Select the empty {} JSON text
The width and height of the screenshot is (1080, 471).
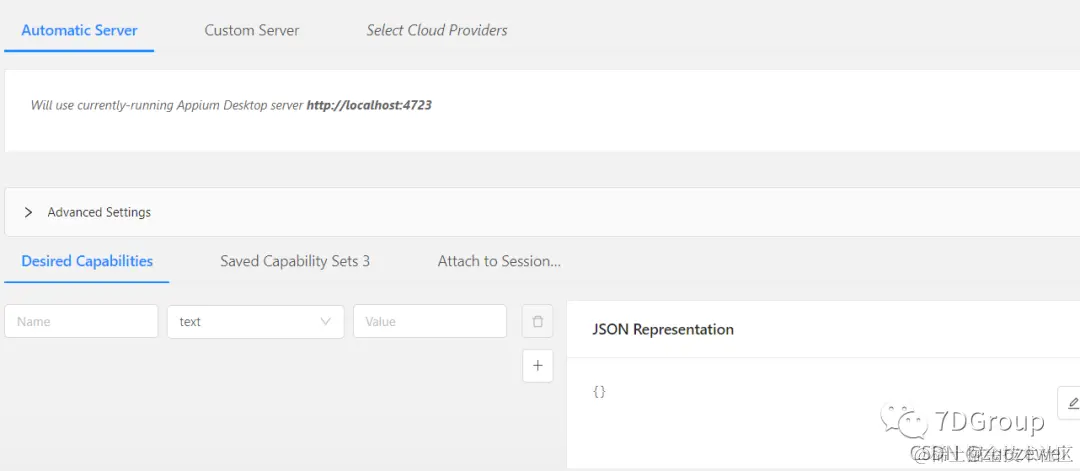[x=599, y=391]
